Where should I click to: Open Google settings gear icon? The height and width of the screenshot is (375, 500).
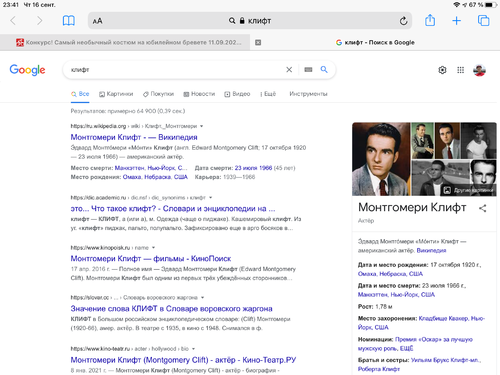(442, 70)
